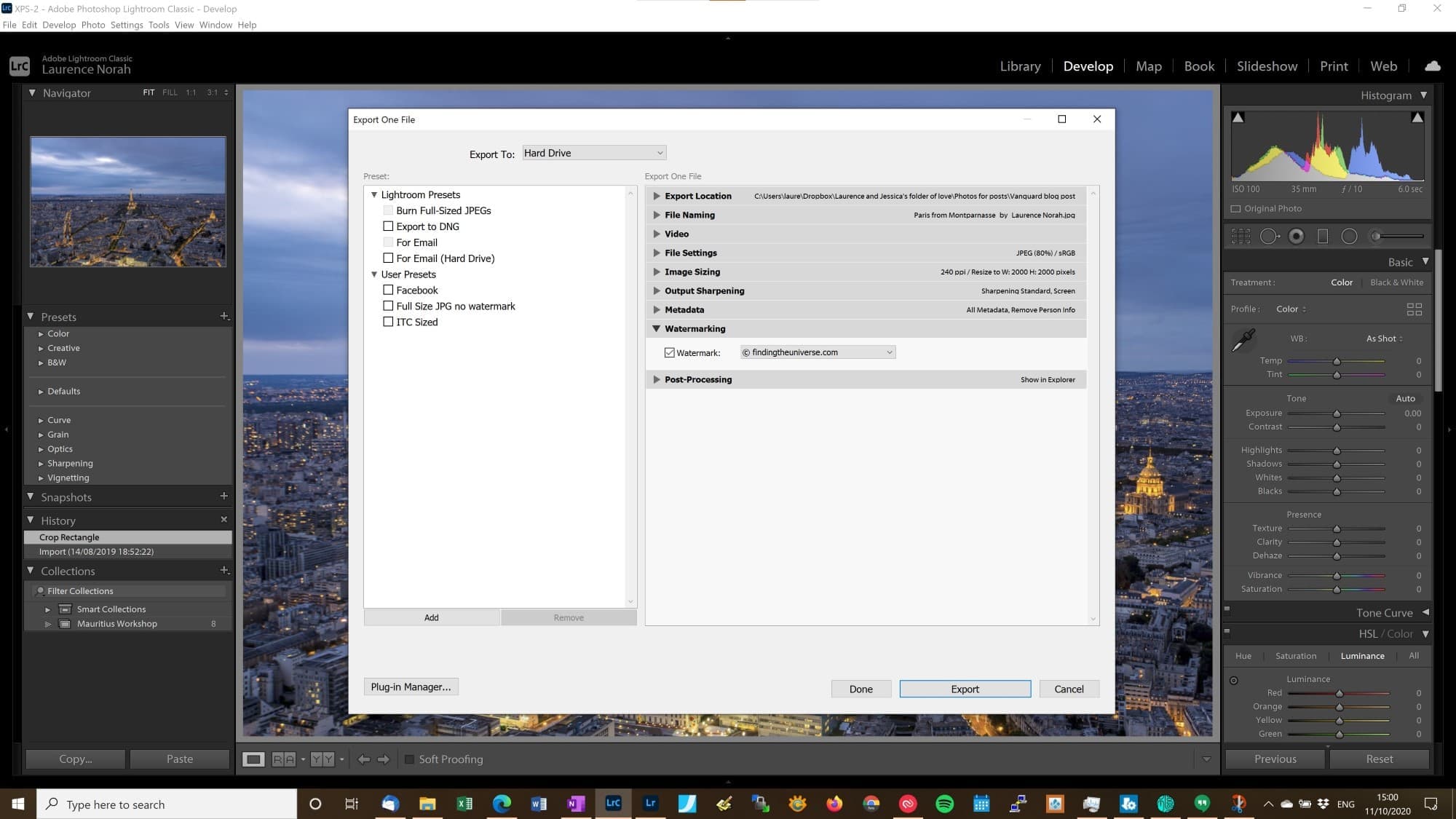
Task: Switch to the Library module
Action: 1019,66
